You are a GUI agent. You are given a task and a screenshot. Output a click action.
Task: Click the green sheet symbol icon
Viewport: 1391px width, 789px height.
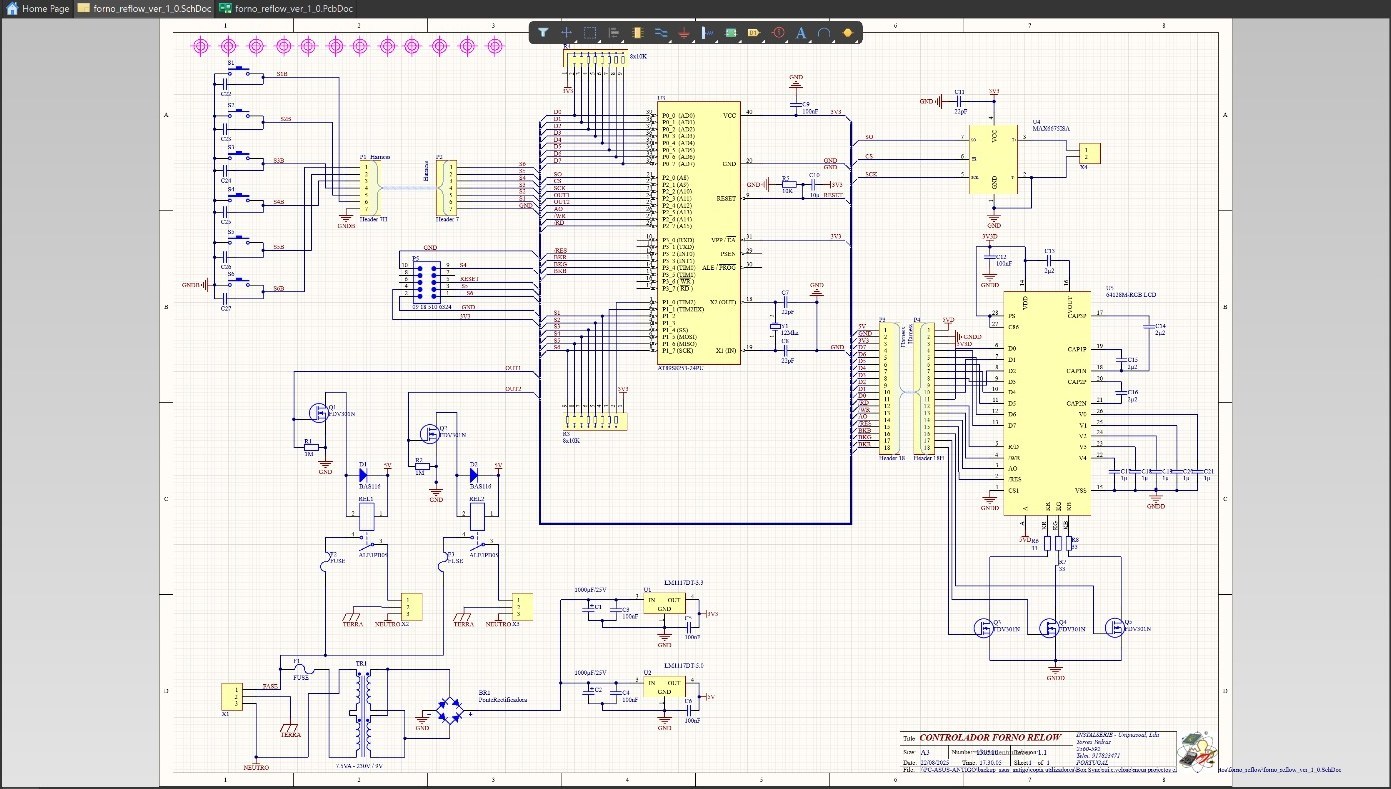(731, 33)
